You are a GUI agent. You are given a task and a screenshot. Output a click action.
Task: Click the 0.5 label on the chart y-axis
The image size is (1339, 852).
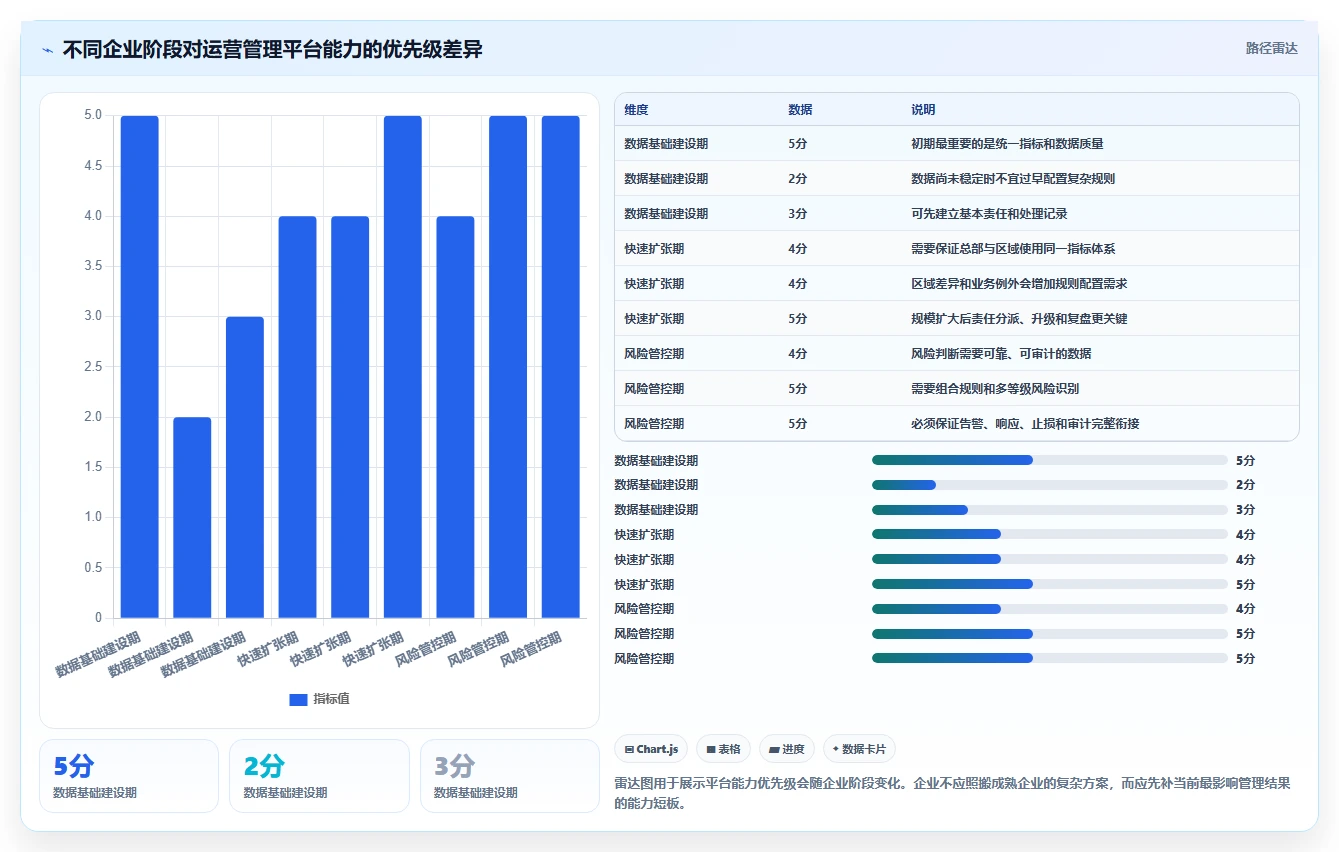pos(93,568)
